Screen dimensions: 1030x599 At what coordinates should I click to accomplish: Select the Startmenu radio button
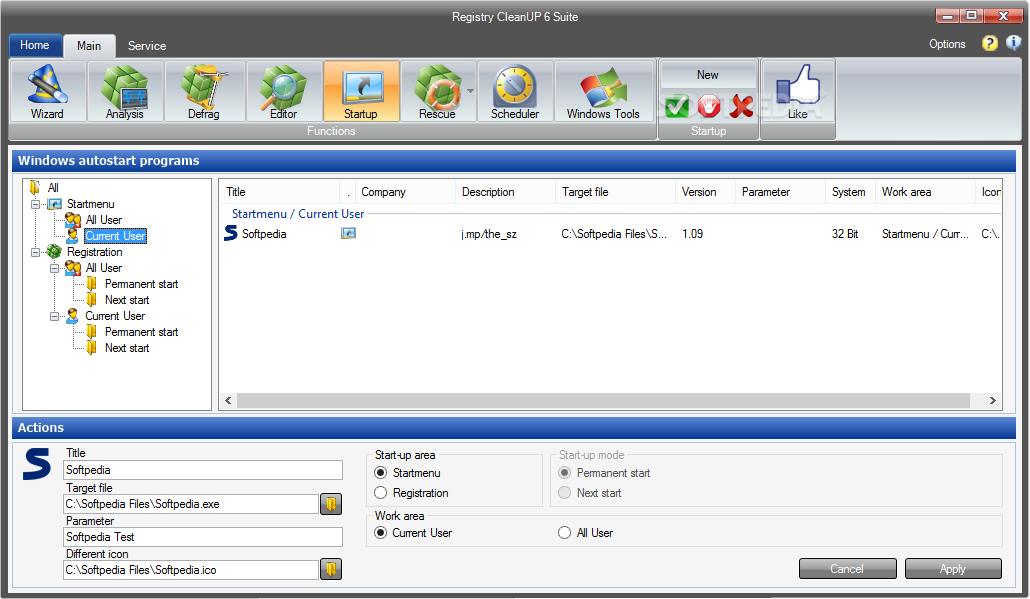pos(380,473)
